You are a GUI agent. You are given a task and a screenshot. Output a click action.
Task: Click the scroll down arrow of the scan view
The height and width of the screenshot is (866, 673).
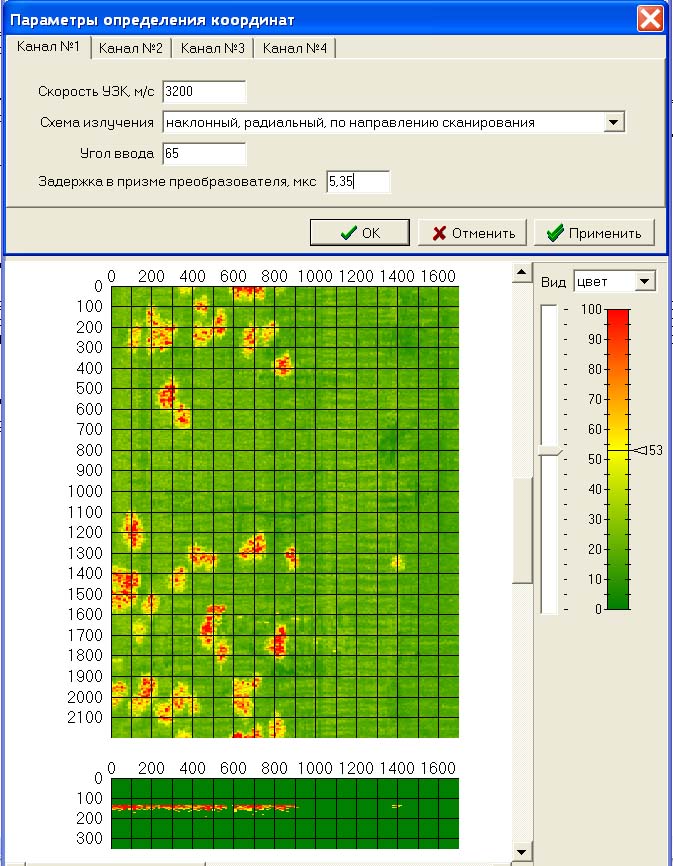(x=522, y=851)
